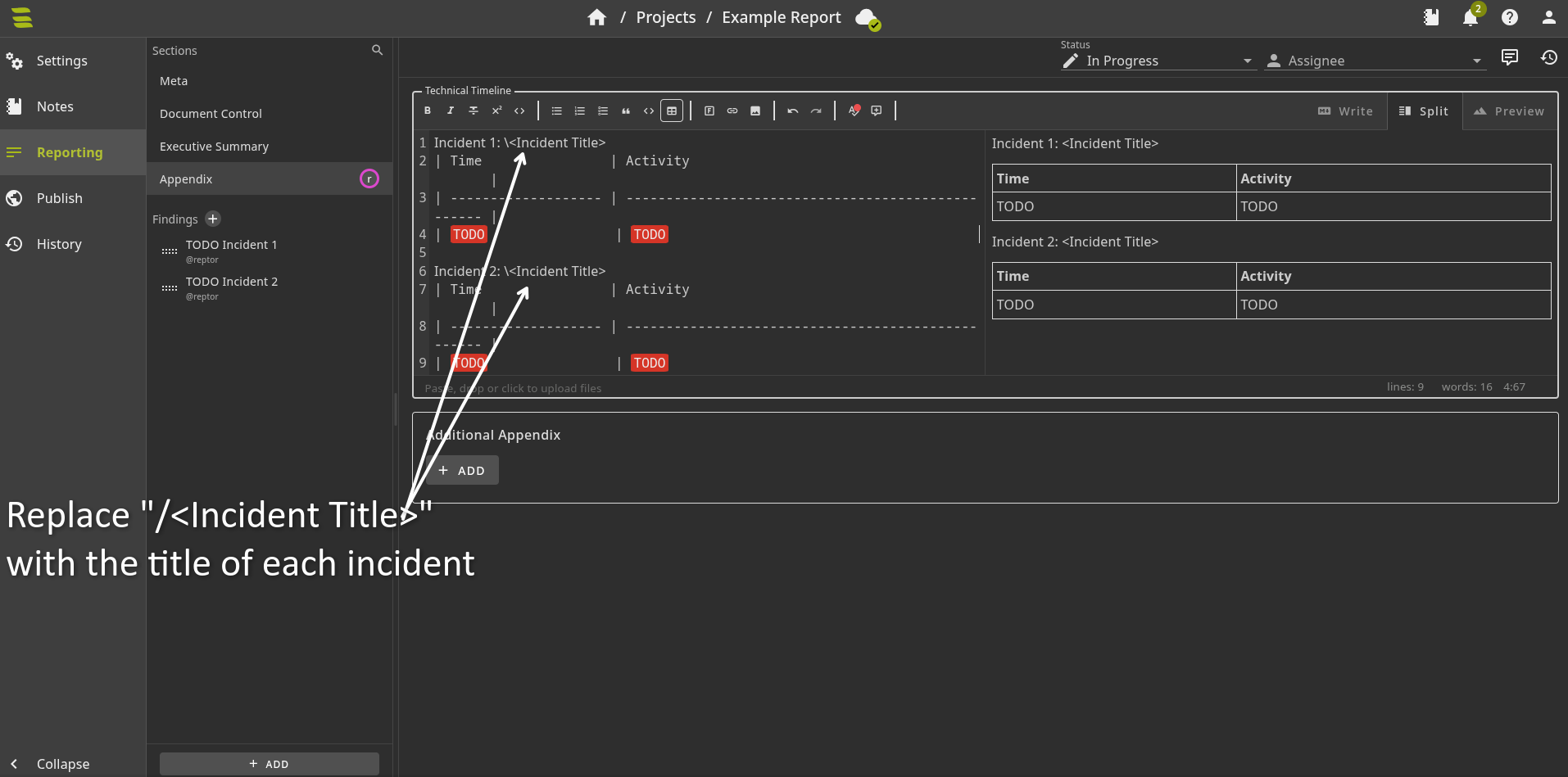
Task: Open the user profile menu
Action: 1548,17
